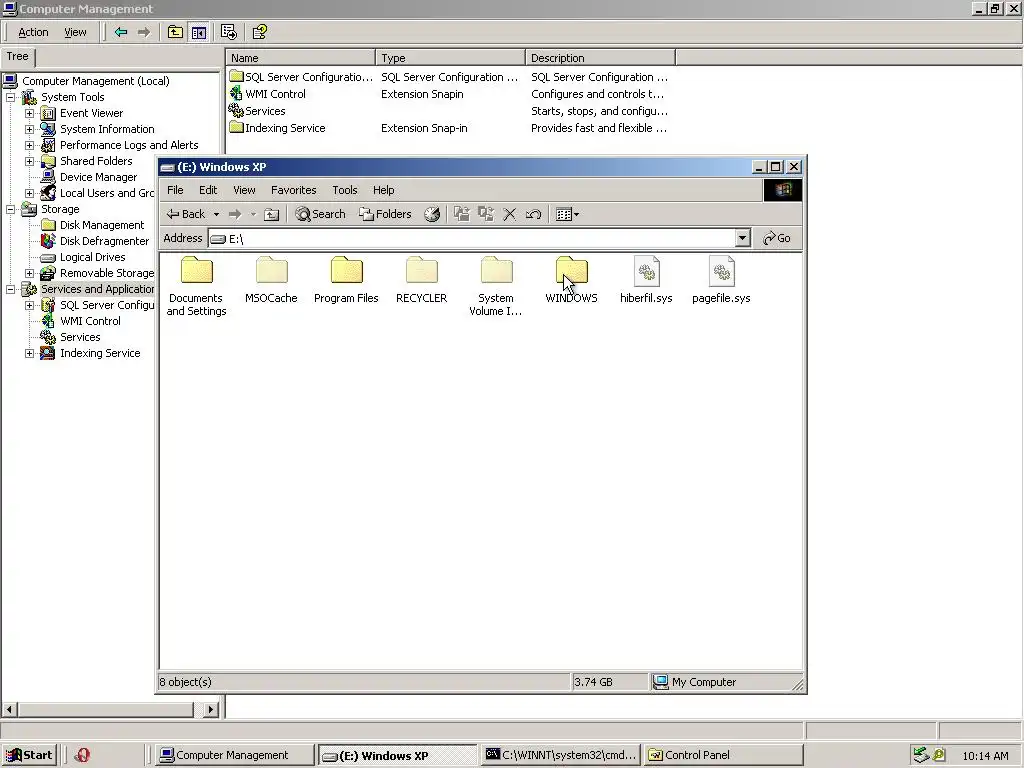Select Disk Defragmenter in the tree
Viewport: 1024px width, 768px height.
click(104, 241)
